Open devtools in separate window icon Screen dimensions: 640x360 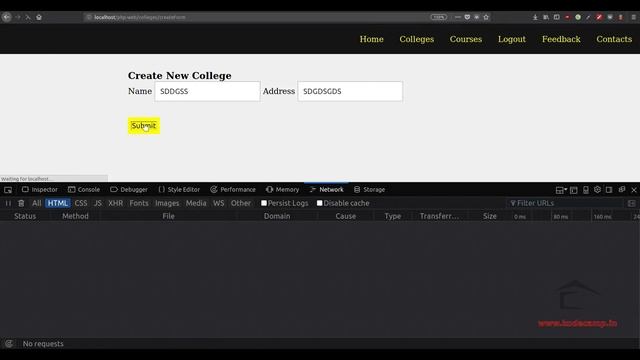pyautogui.click(x=622, y=190)
